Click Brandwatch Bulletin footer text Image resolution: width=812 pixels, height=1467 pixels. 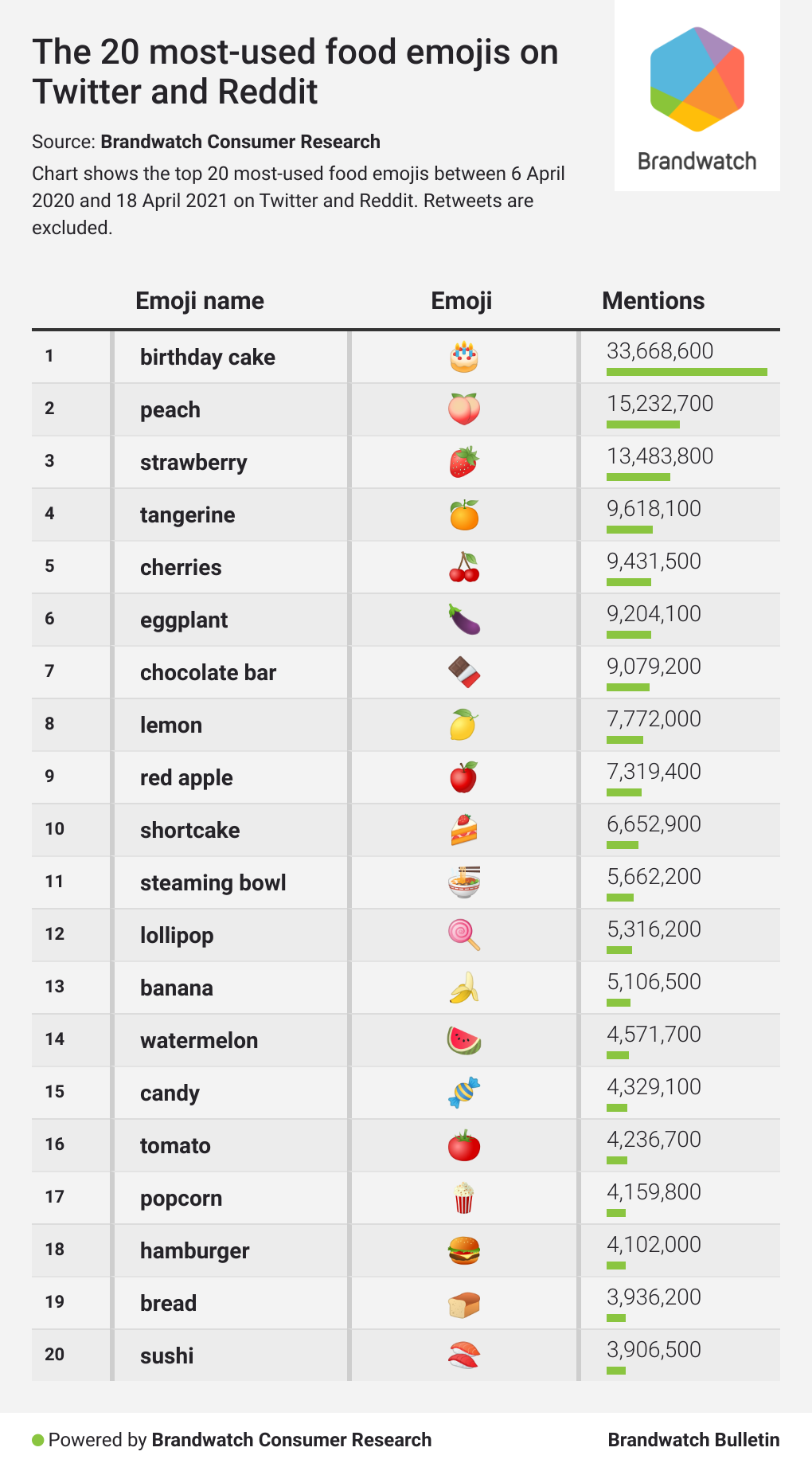tap(693, 1440)
